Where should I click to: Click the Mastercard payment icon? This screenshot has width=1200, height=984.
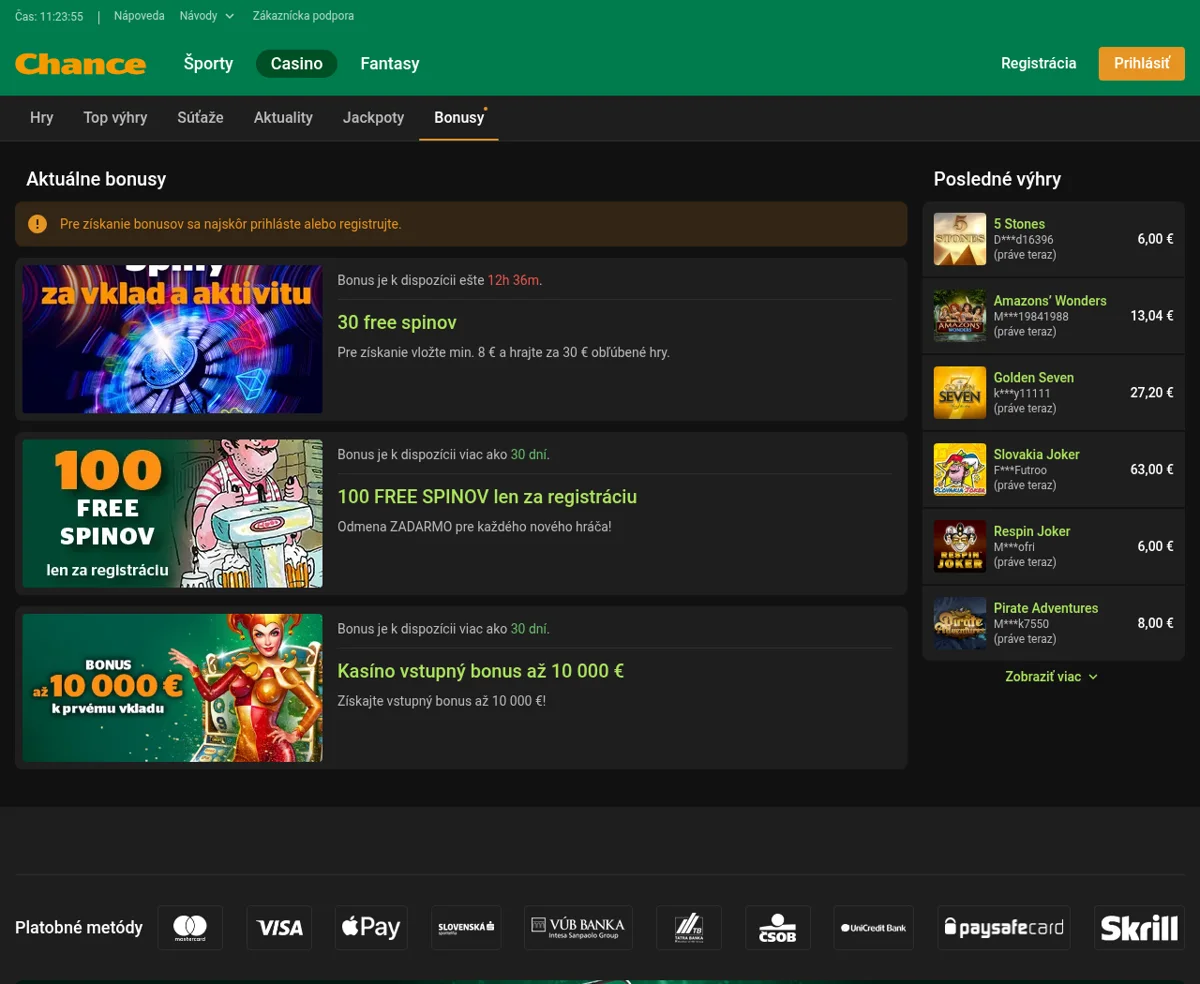click(190, 928)
